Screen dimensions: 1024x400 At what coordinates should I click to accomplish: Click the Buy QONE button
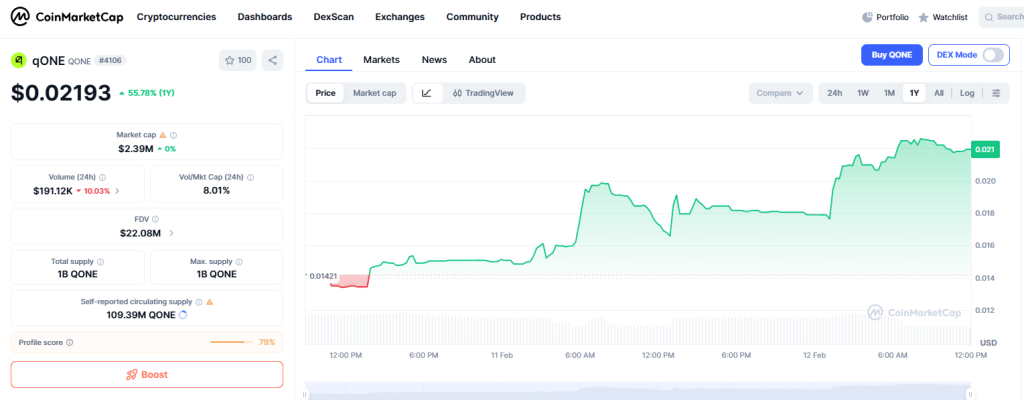[x=891, y=55]
